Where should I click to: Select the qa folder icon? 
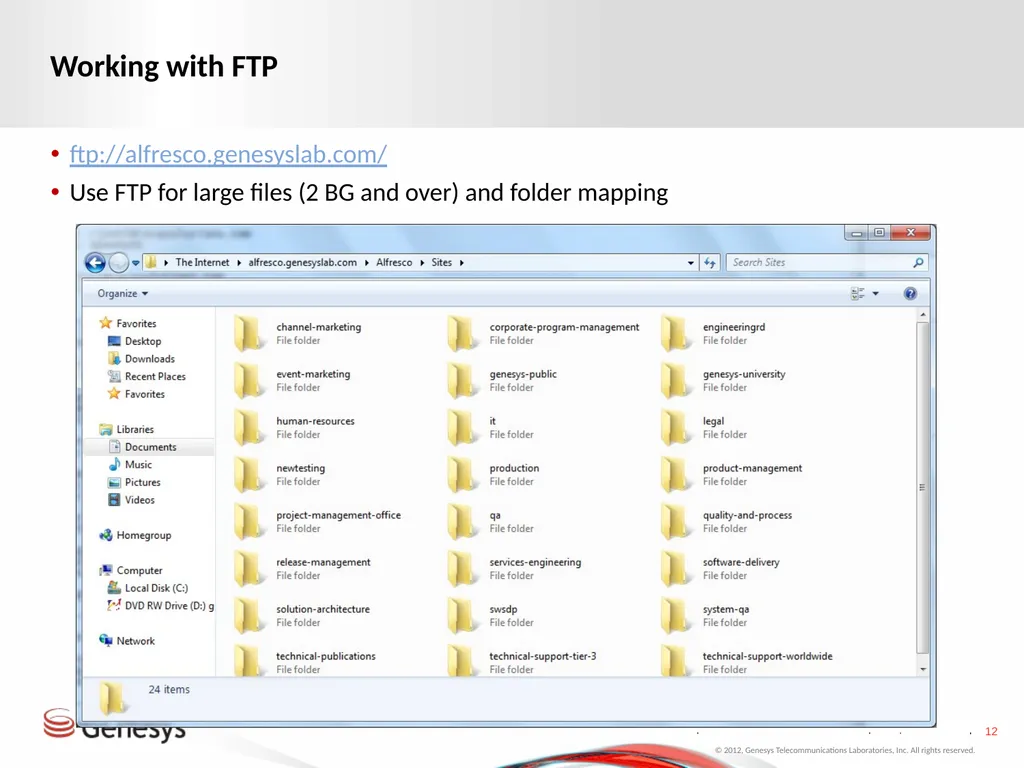(x=462, y=521)
